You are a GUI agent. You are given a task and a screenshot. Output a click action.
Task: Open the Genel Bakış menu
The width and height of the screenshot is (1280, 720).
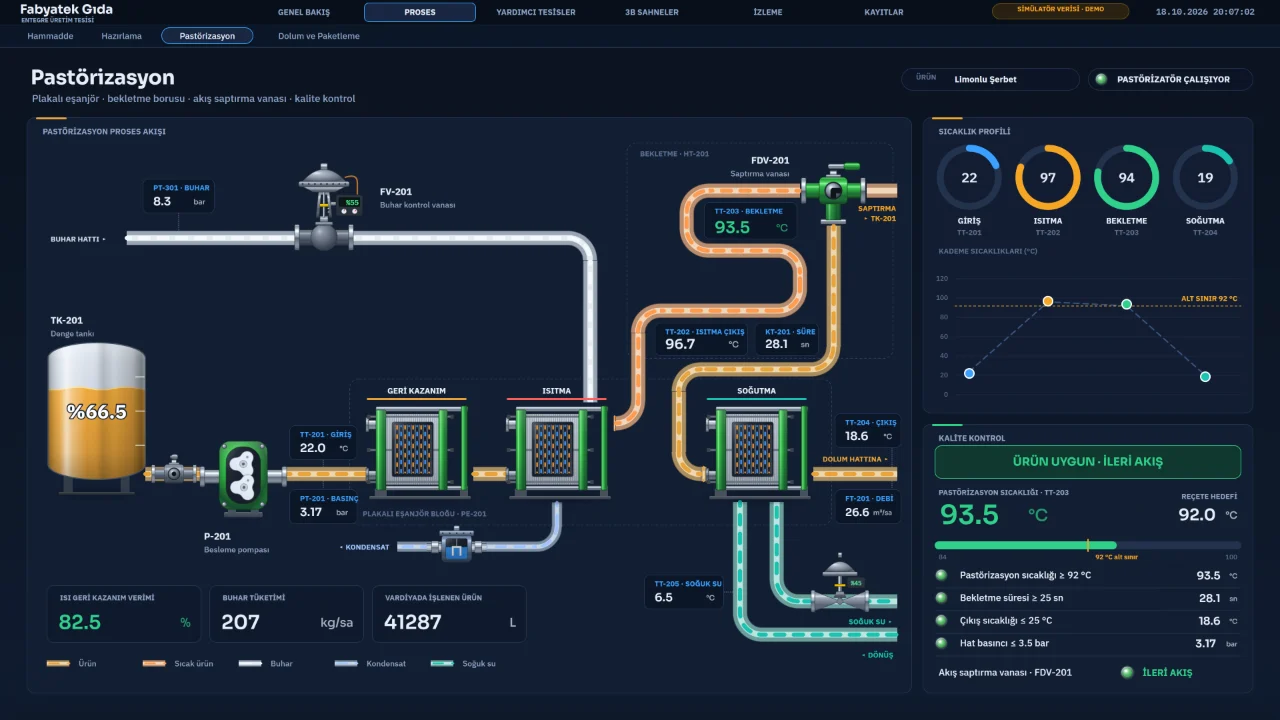click(304, 12)
